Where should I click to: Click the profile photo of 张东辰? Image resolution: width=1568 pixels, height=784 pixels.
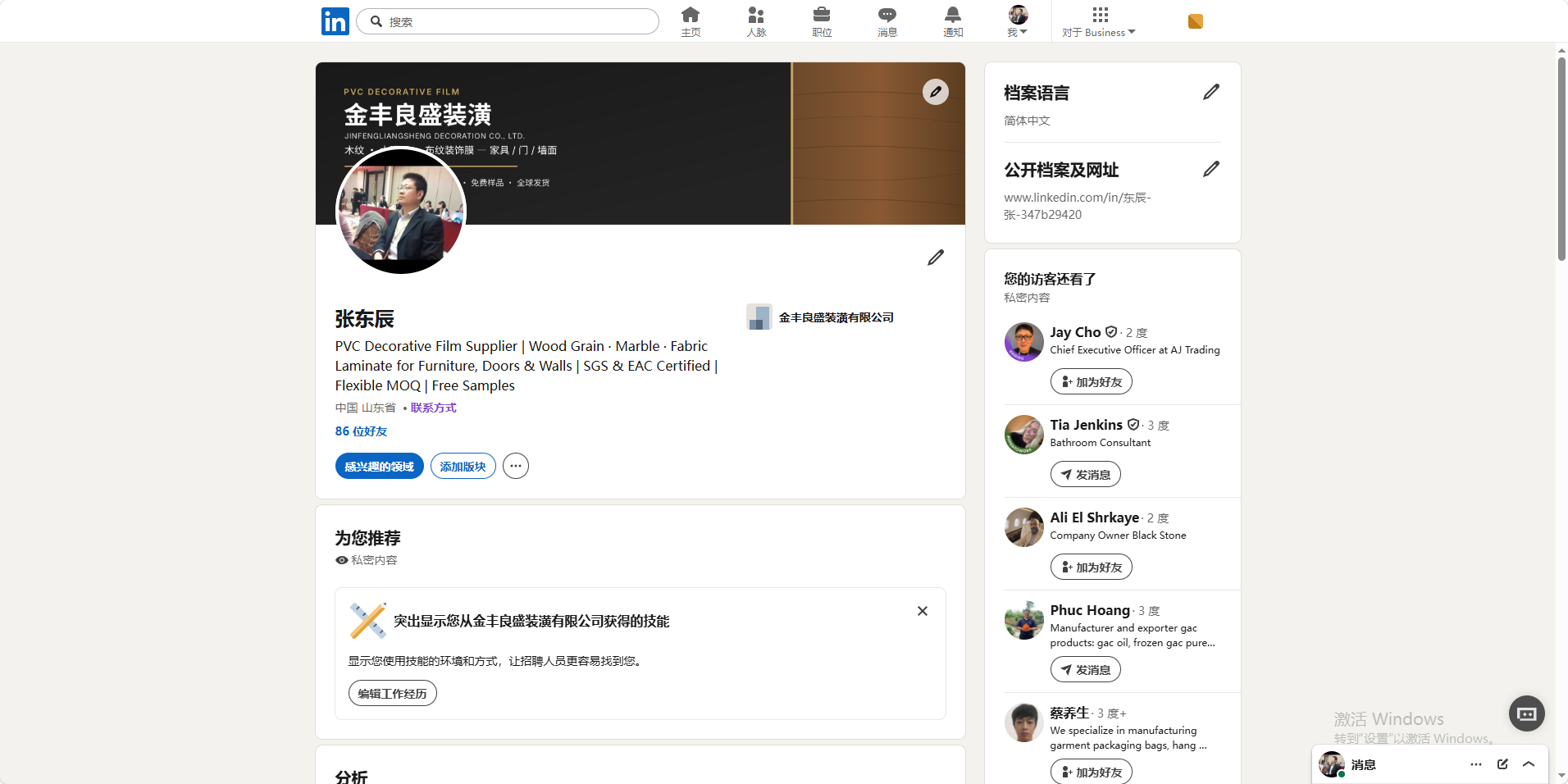401,210
